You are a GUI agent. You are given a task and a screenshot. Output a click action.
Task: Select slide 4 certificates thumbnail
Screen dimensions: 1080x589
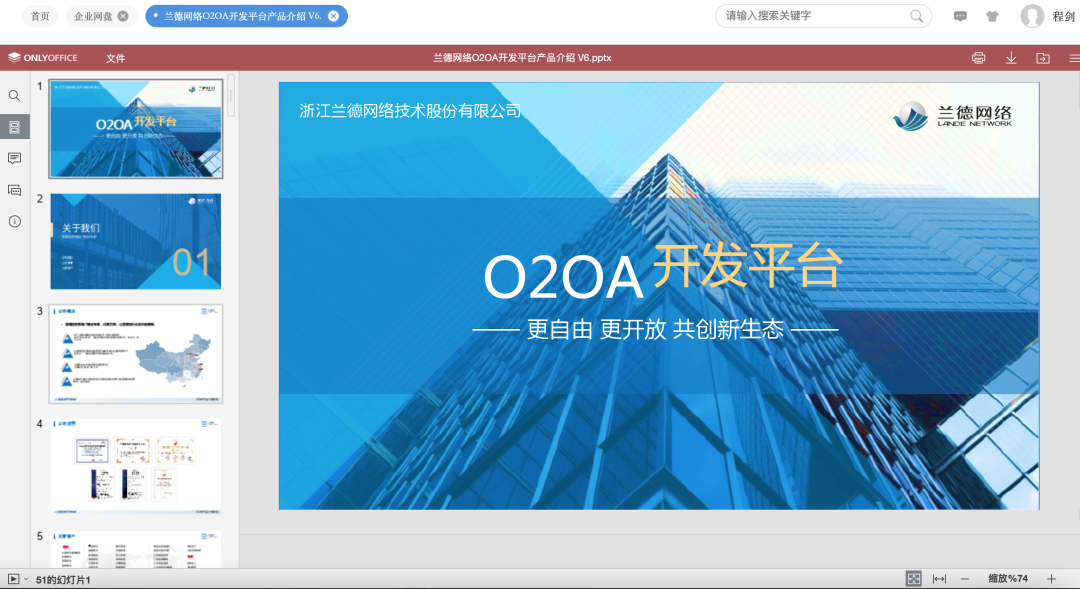pyautogui.click(x=136, y=466)
